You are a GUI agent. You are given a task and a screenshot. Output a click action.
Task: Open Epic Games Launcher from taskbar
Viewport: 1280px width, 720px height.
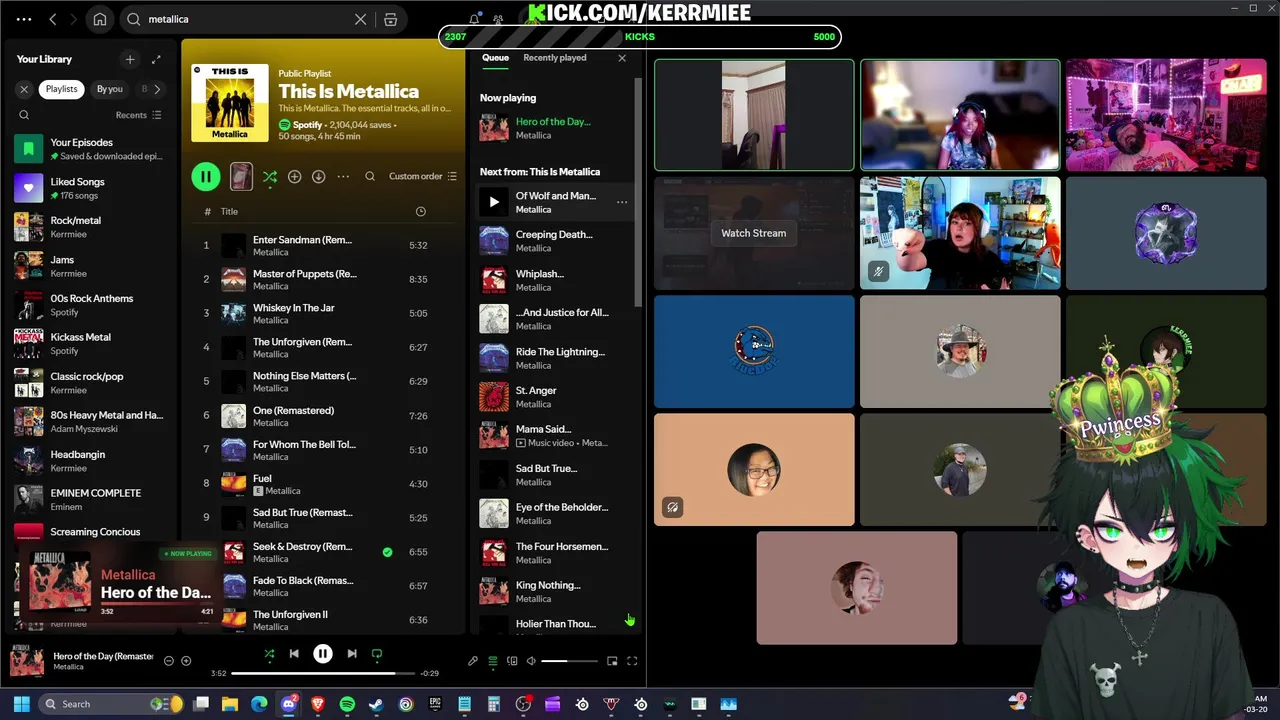[435, 704]
